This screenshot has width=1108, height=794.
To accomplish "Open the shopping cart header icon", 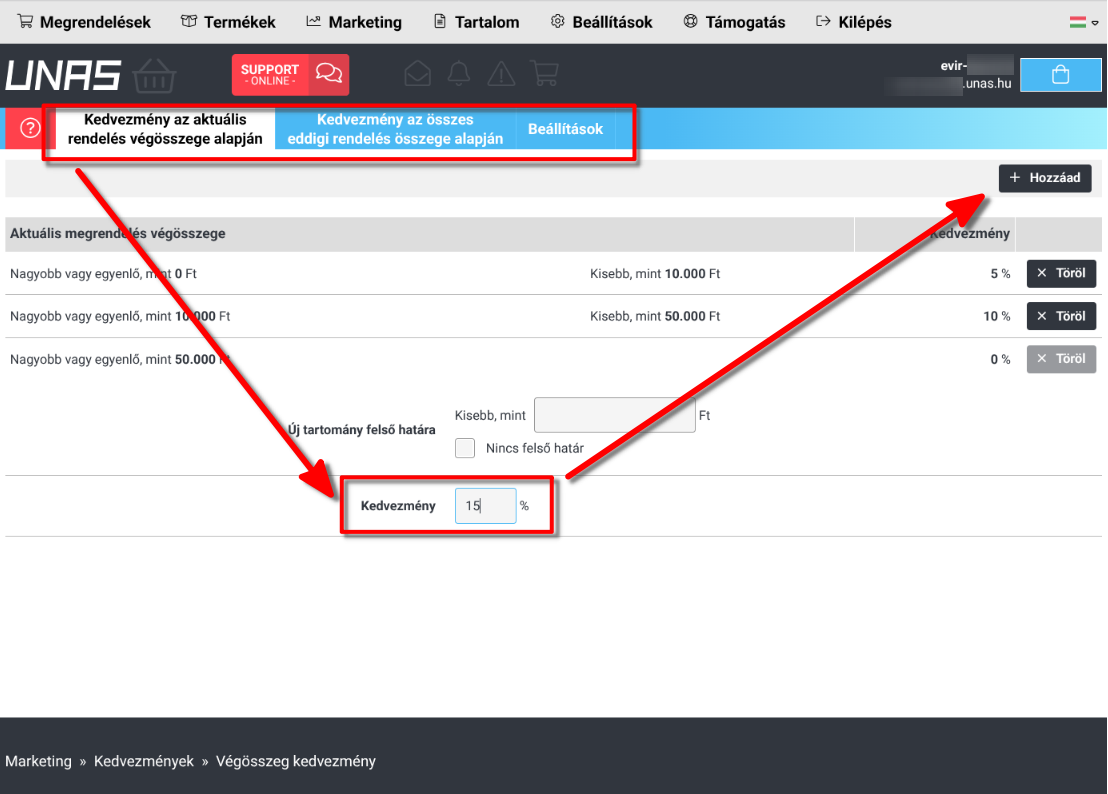I will pyautogui.click(x=545, y=73).
